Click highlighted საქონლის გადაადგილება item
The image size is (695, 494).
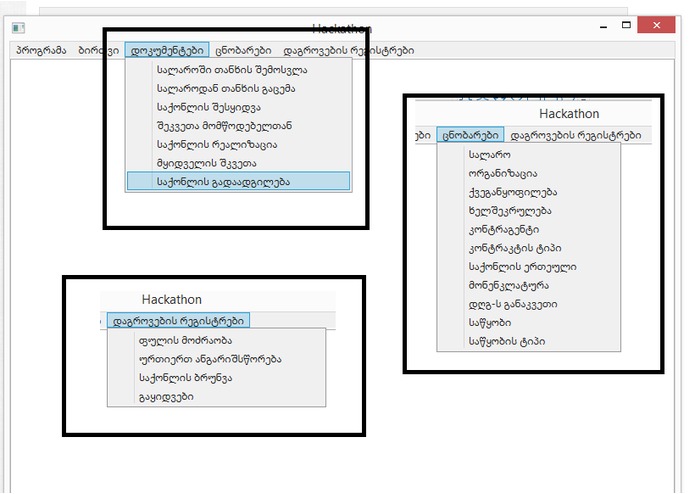238,182
